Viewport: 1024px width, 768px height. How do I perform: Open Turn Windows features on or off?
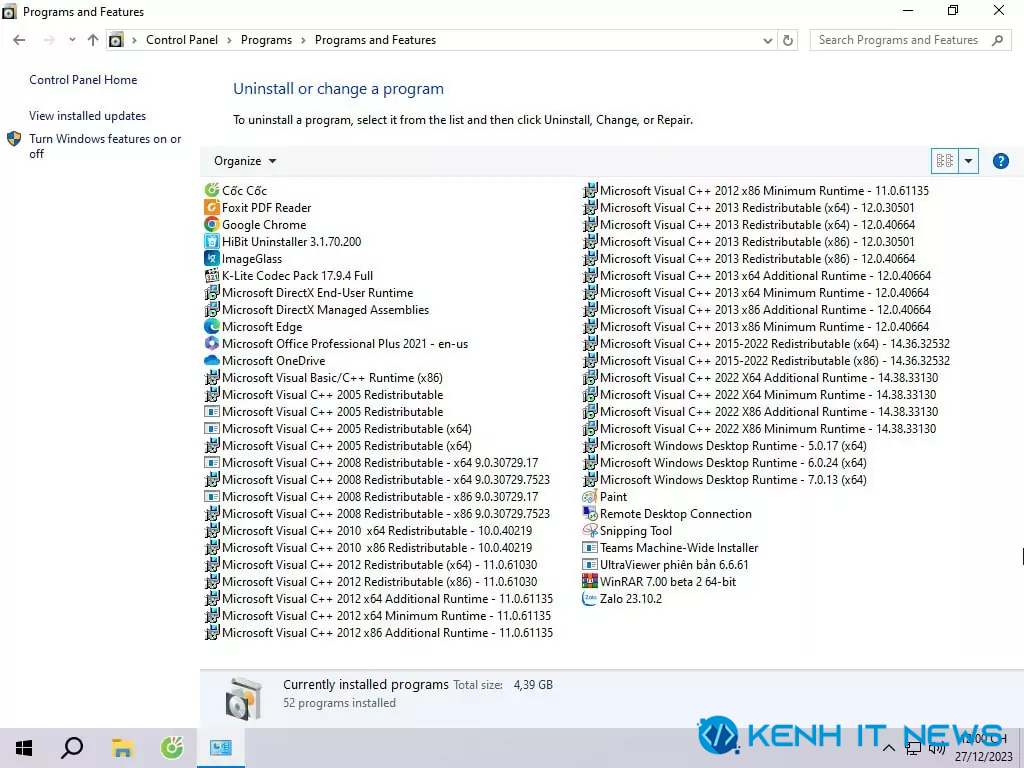pos(105,146)
